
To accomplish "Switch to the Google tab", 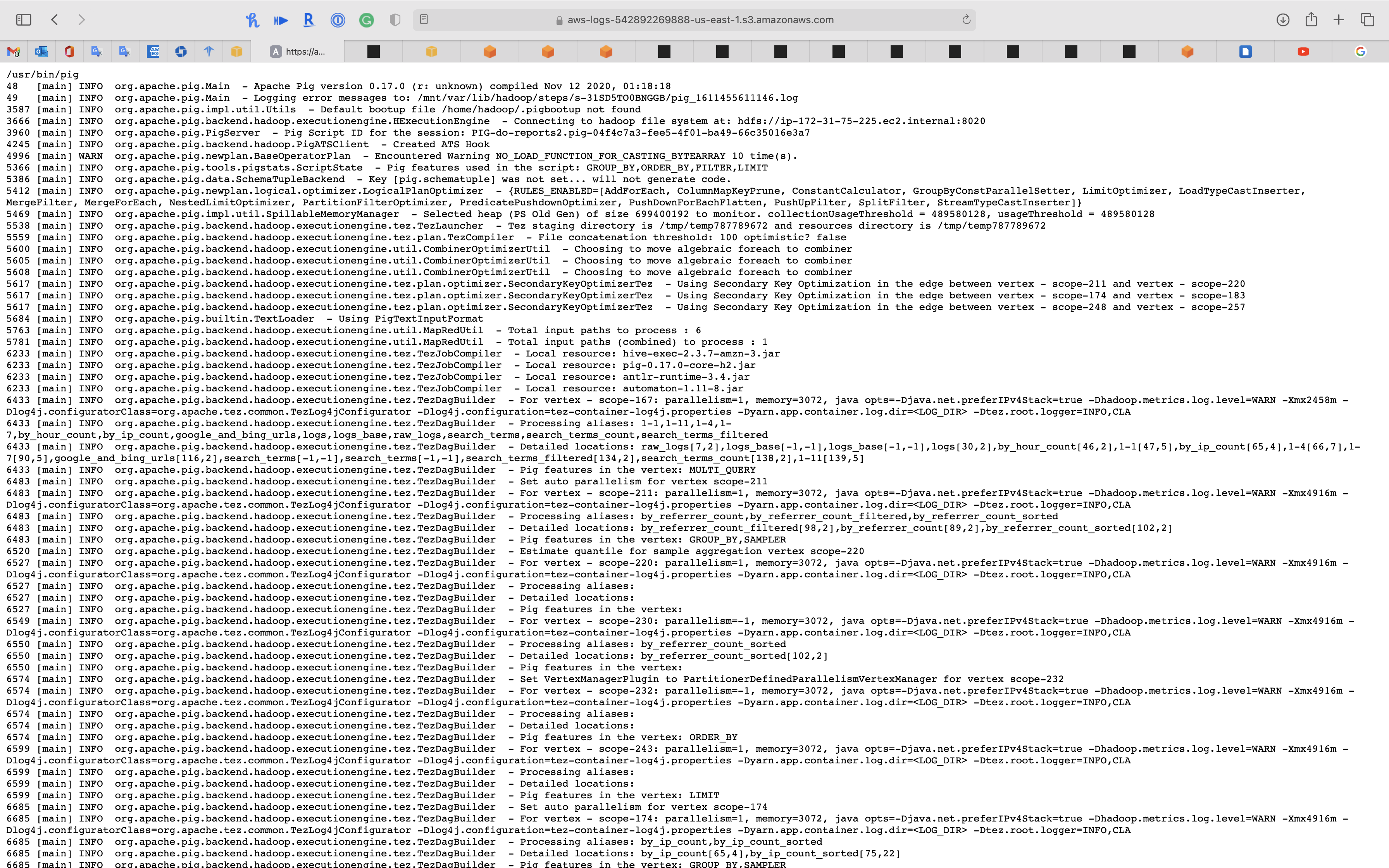I will 1360,52.
